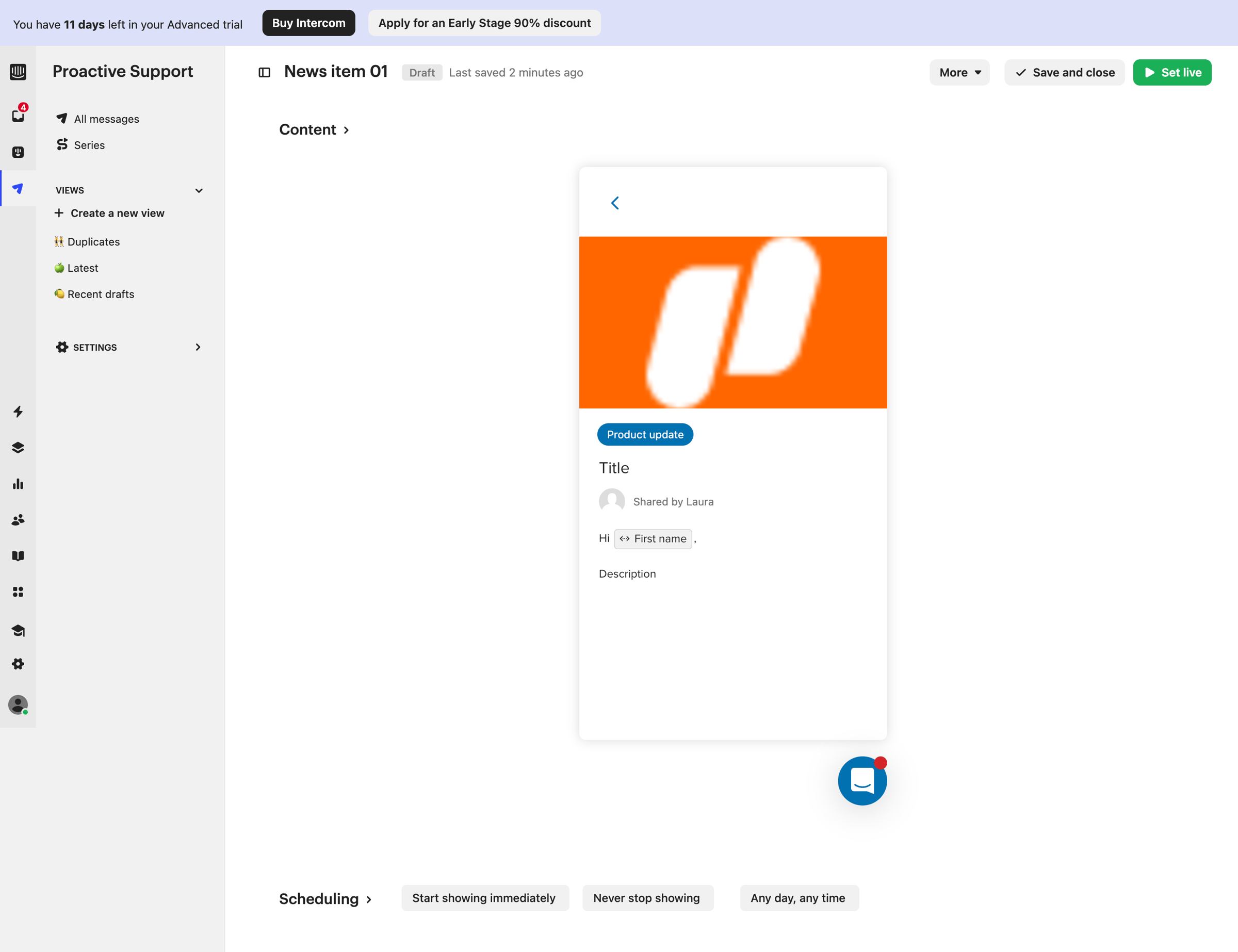Click Never stop showing chip
Image resolution: width=1238 pixels, height=952 pixels.
tap(647, 898)
